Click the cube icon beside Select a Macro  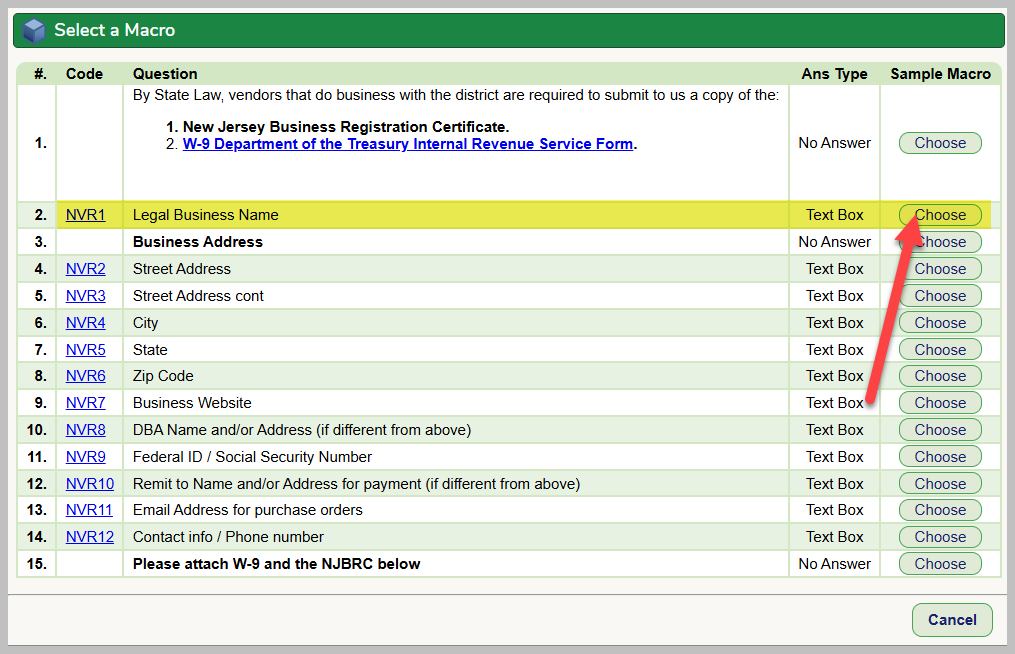coord(34,30)
